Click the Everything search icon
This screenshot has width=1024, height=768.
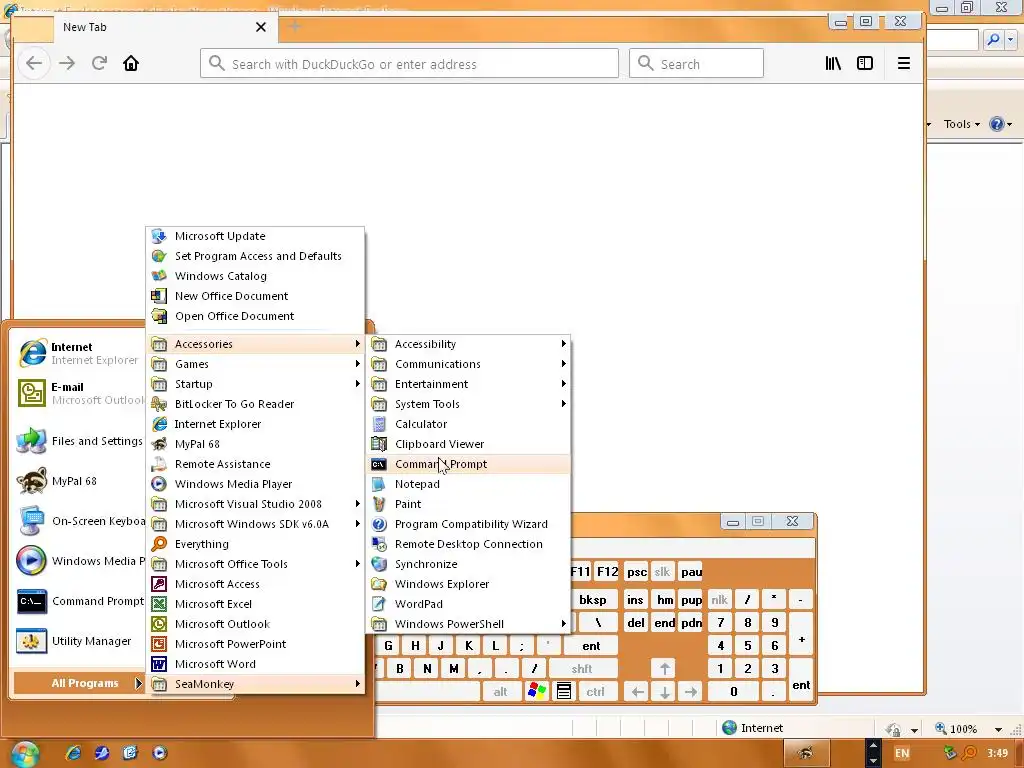159,544
